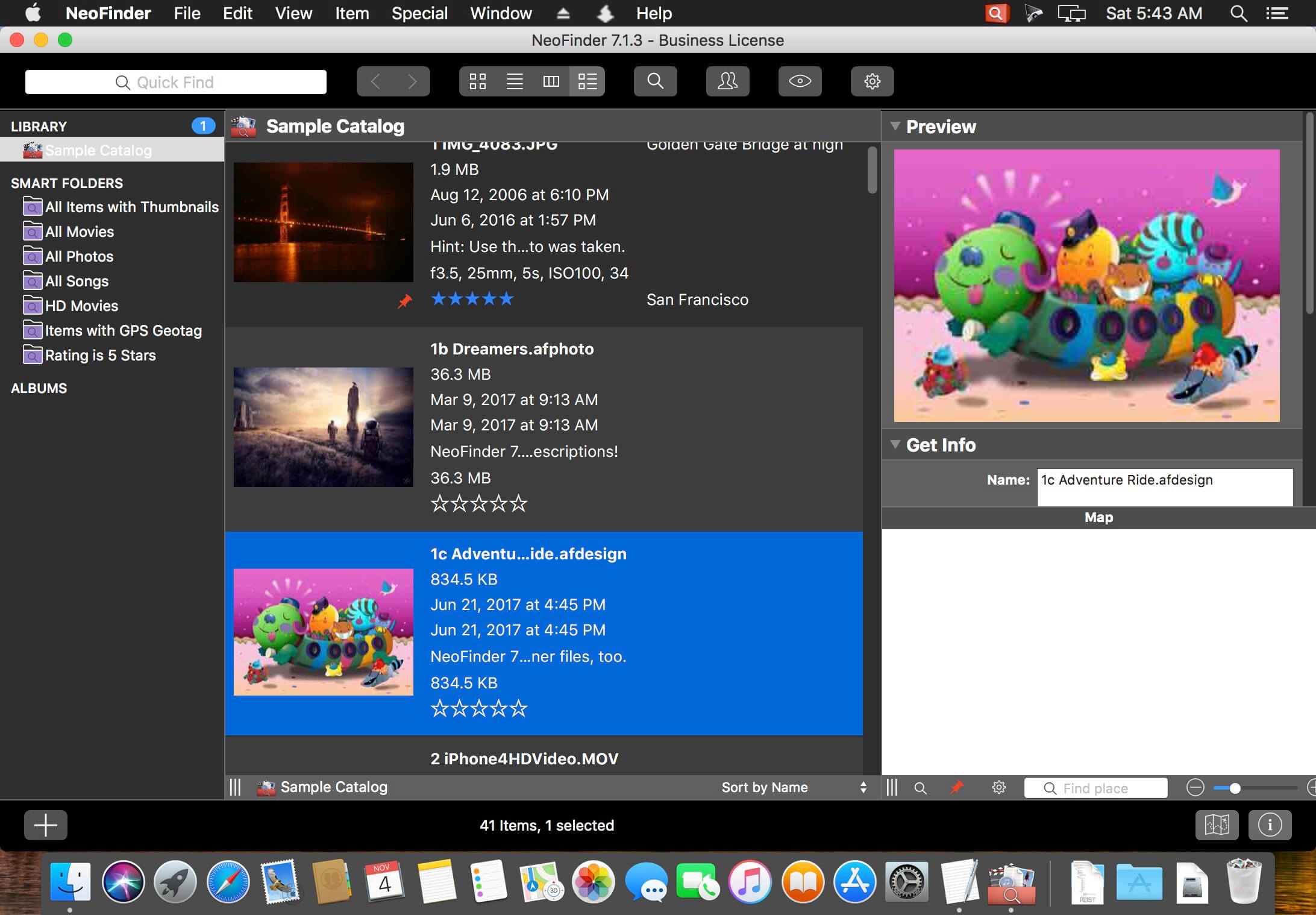Select the Rating is 5 Stars smart folder

(101, 356)
